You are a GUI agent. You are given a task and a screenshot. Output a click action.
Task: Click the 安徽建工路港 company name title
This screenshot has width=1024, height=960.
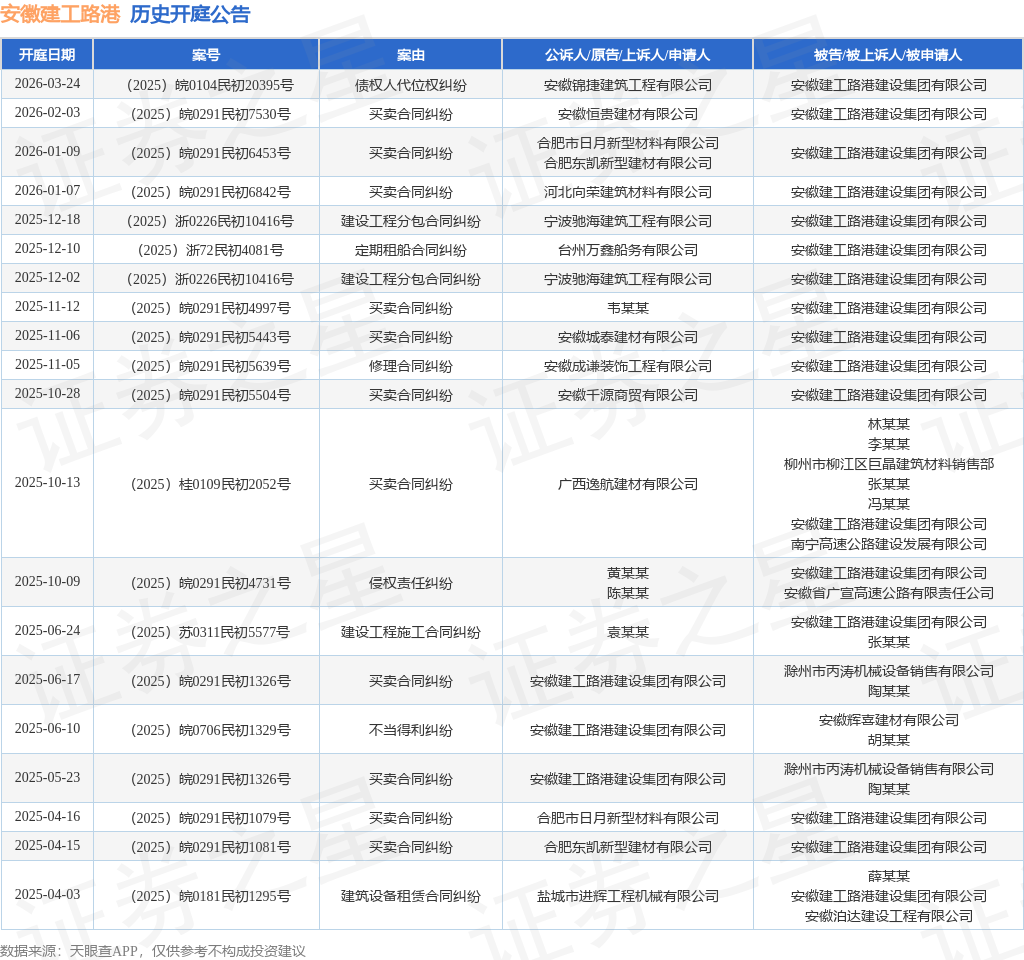point(60,14)
